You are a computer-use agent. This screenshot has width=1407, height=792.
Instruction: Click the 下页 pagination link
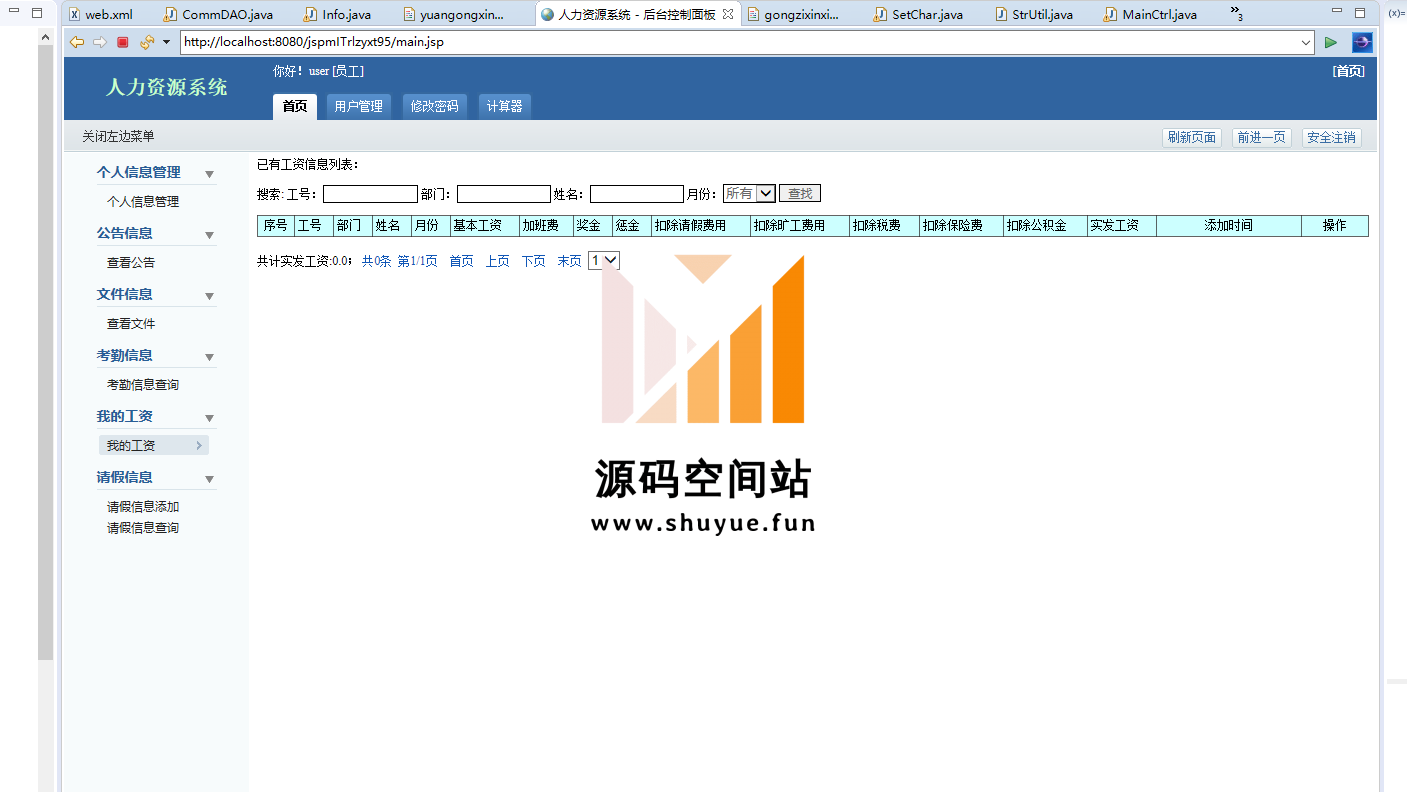(534, 261)
